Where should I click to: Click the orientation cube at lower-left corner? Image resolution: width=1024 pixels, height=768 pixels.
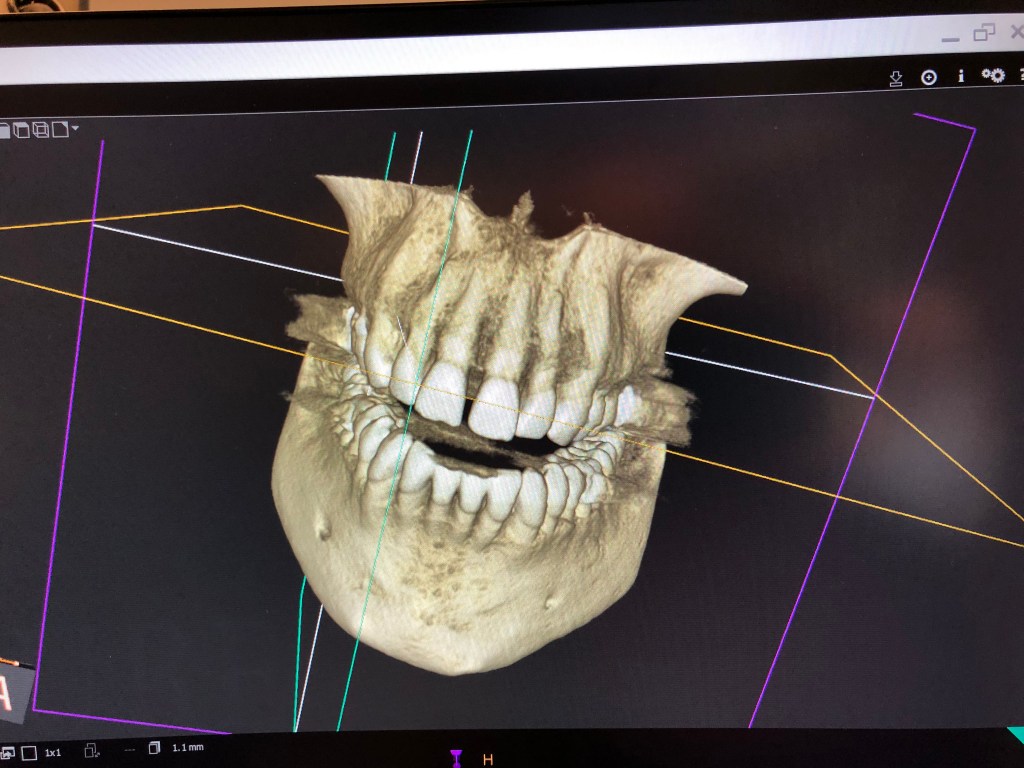14,692
